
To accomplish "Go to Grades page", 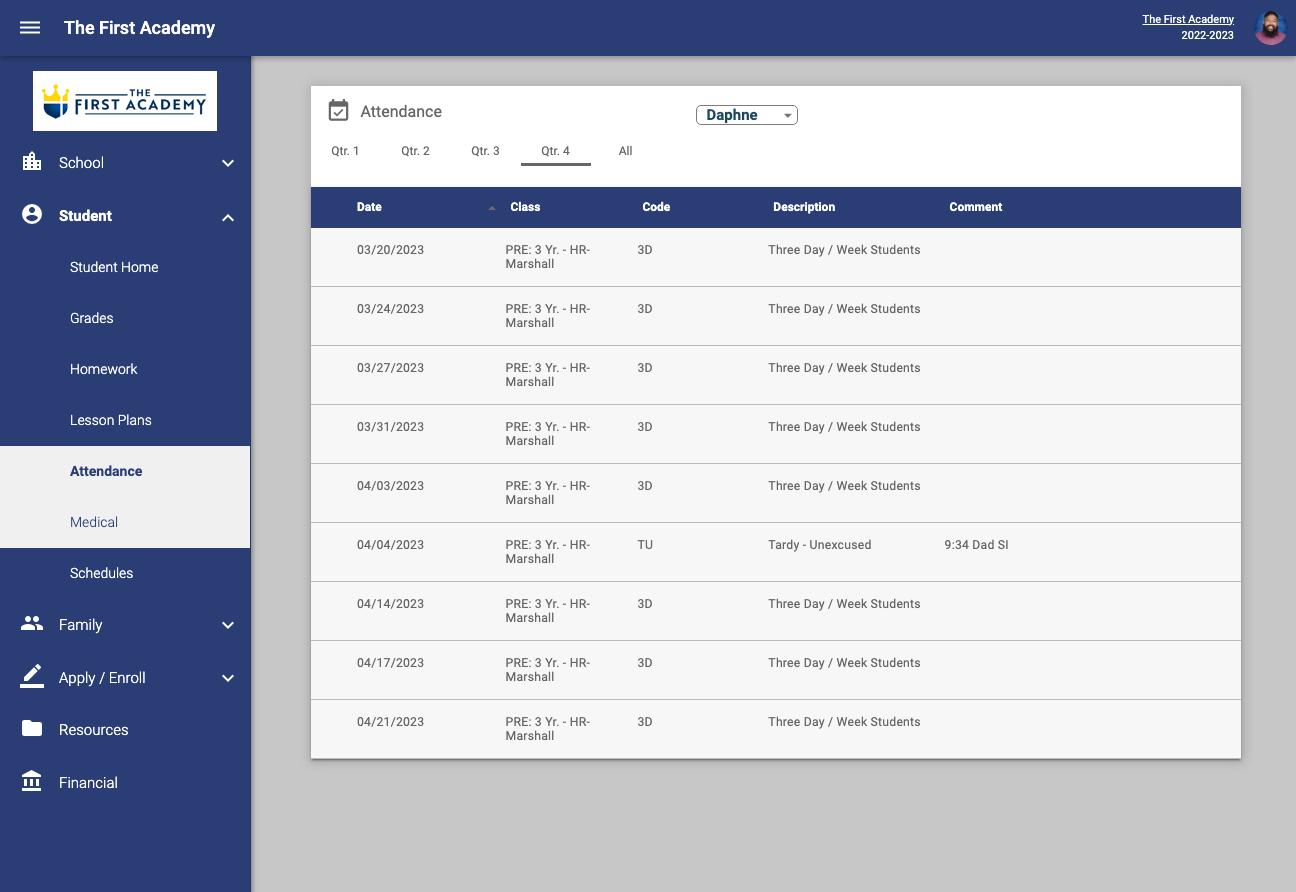I will [x=92, y=318].
